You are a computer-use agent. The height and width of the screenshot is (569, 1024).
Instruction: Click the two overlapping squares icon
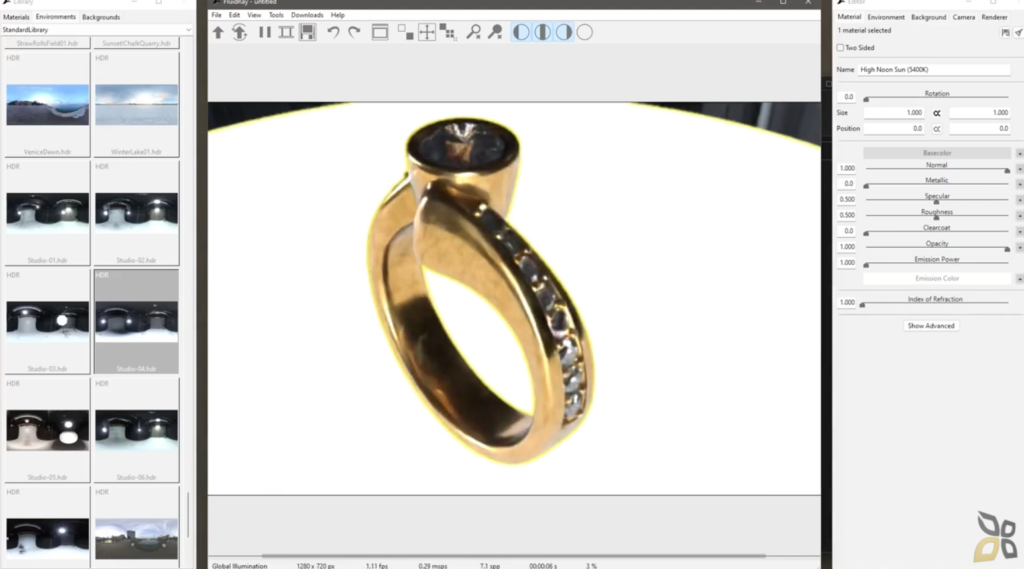tap(406, 32)
